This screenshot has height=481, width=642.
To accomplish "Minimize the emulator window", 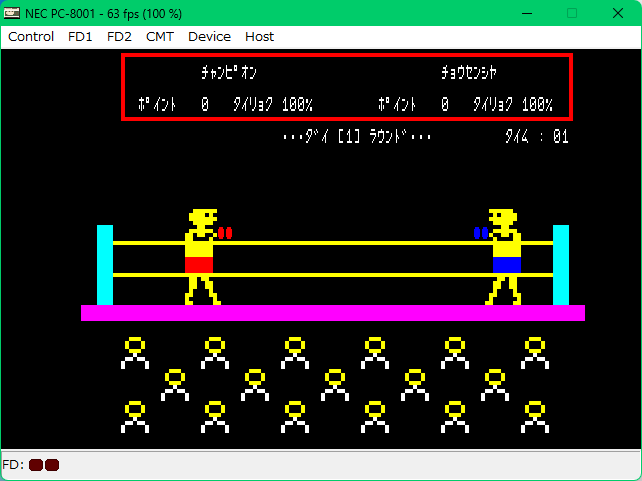I will coord(526,13).
